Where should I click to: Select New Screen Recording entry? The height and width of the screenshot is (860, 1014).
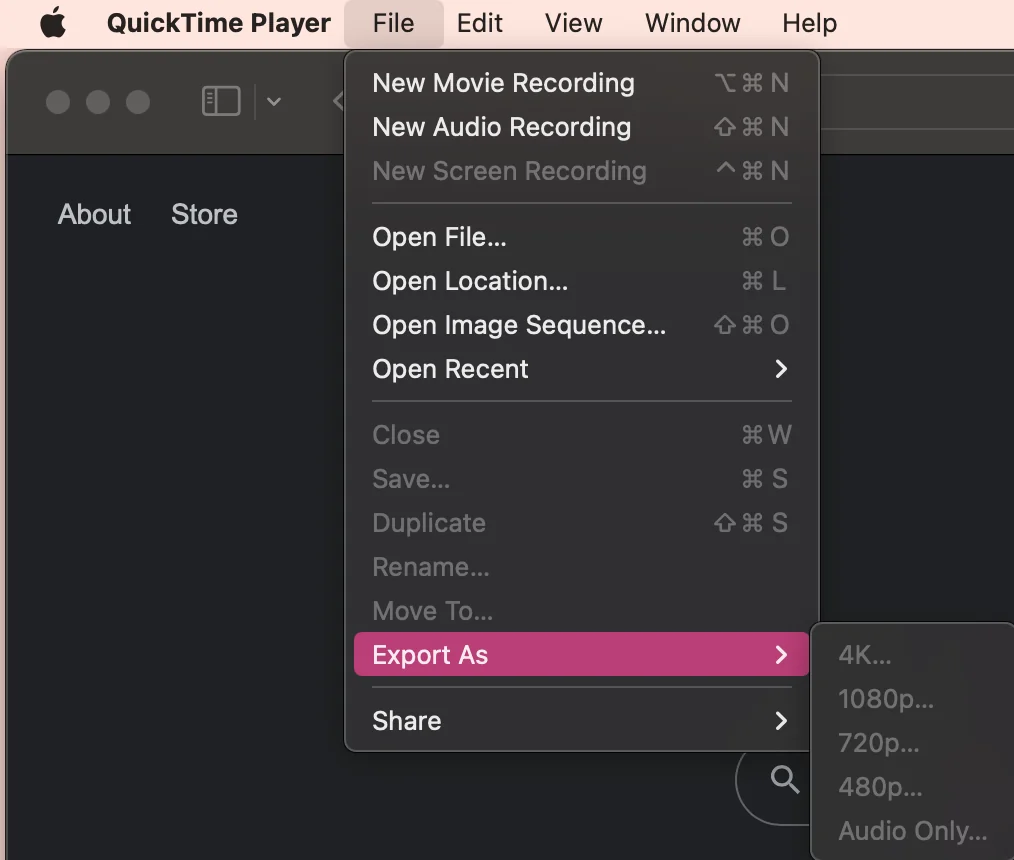tap(581, 171)
